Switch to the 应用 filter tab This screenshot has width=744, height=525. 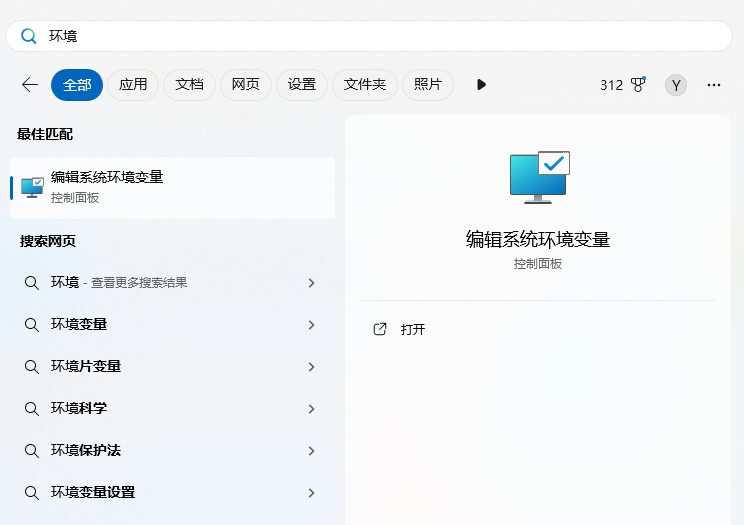click(x=133, y=85)
